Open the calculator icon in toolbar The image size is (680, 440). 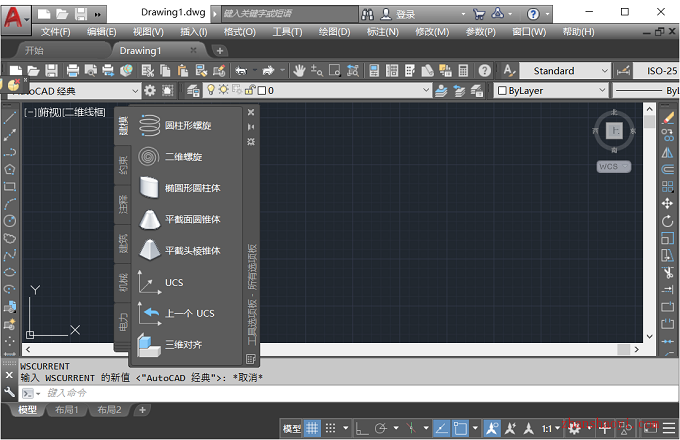pyautogui.click(x=463, y=71)
